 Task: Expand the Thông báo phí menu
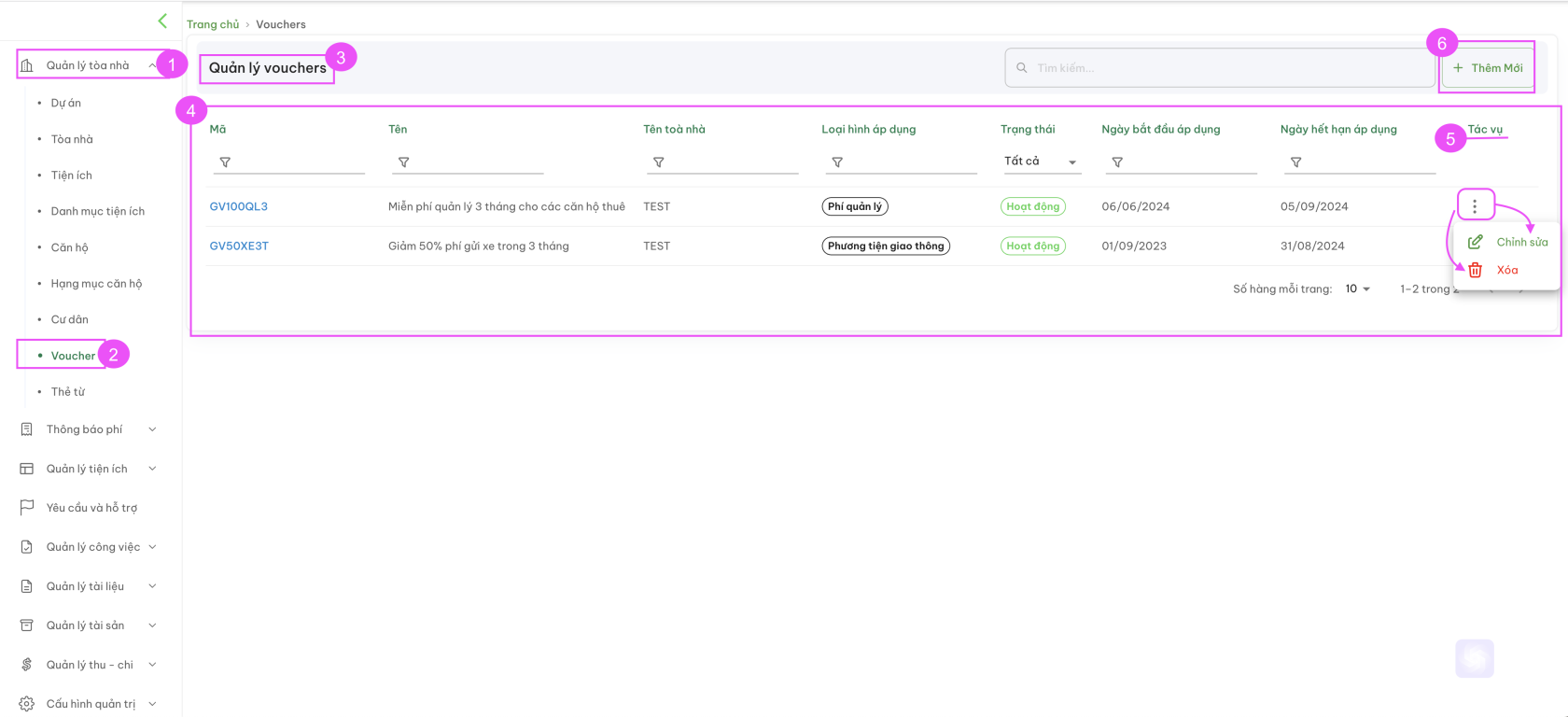tap(152, 429)
